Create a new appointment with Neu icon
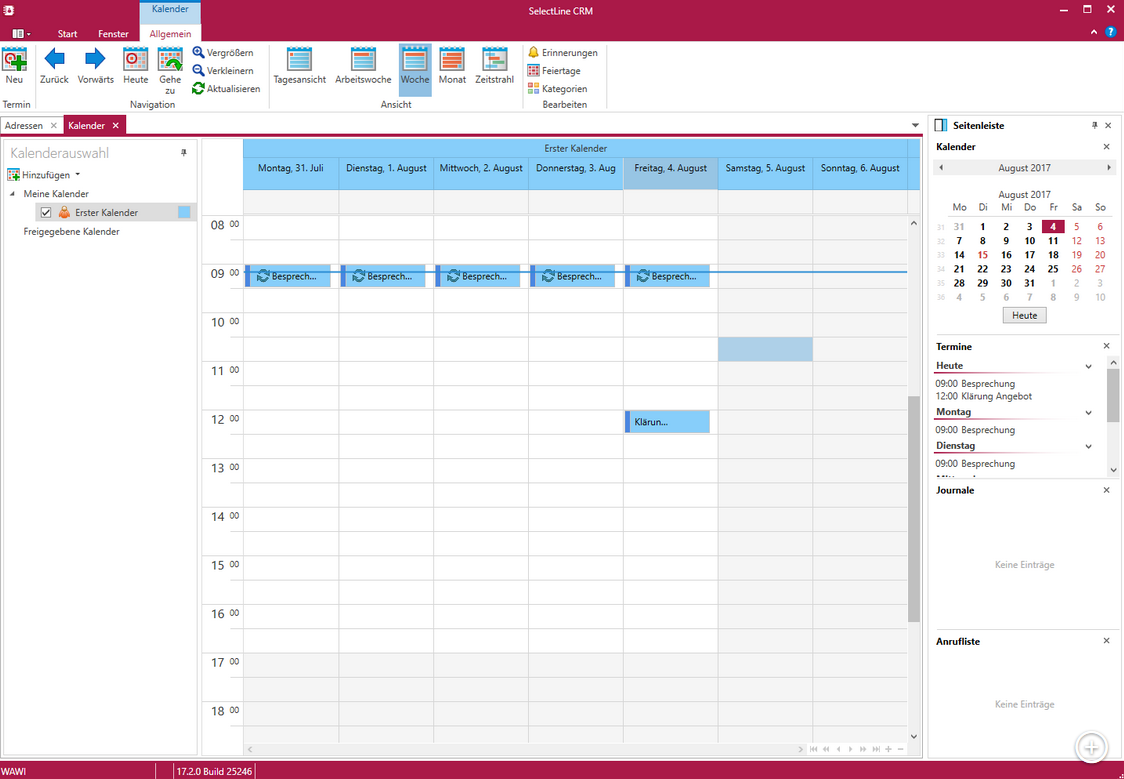 tap(14, 60)
